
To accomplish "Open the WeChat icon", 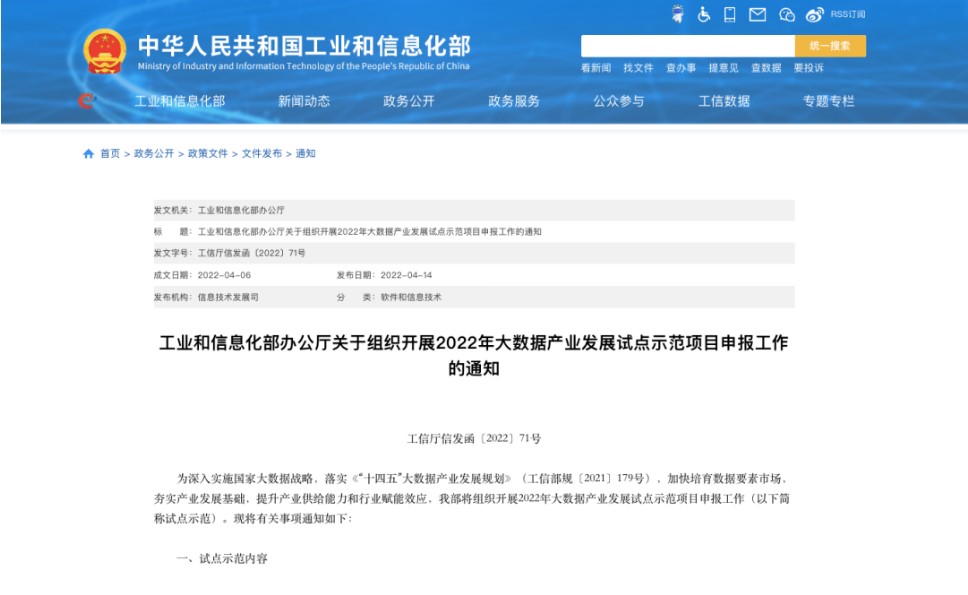I will click(x=786, y=15).
